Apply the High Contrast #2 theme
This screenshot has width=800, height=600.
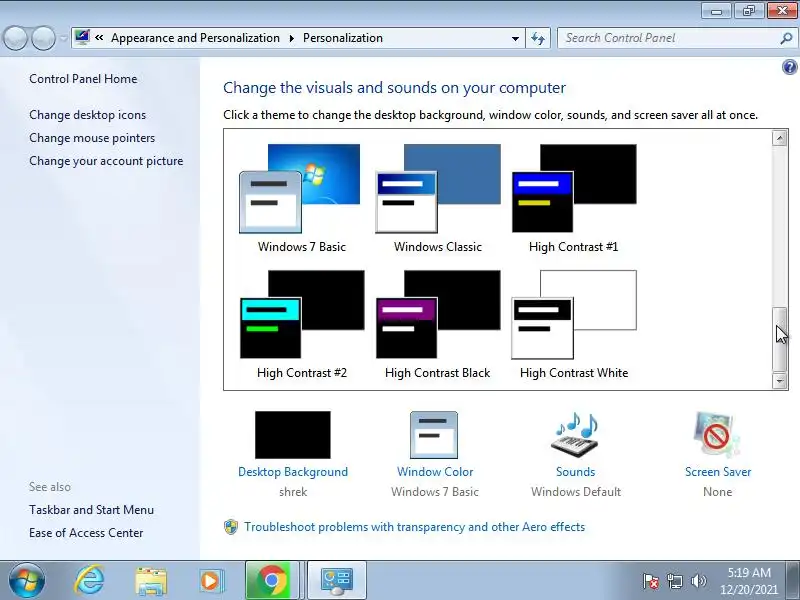click(x=301, y=325)
